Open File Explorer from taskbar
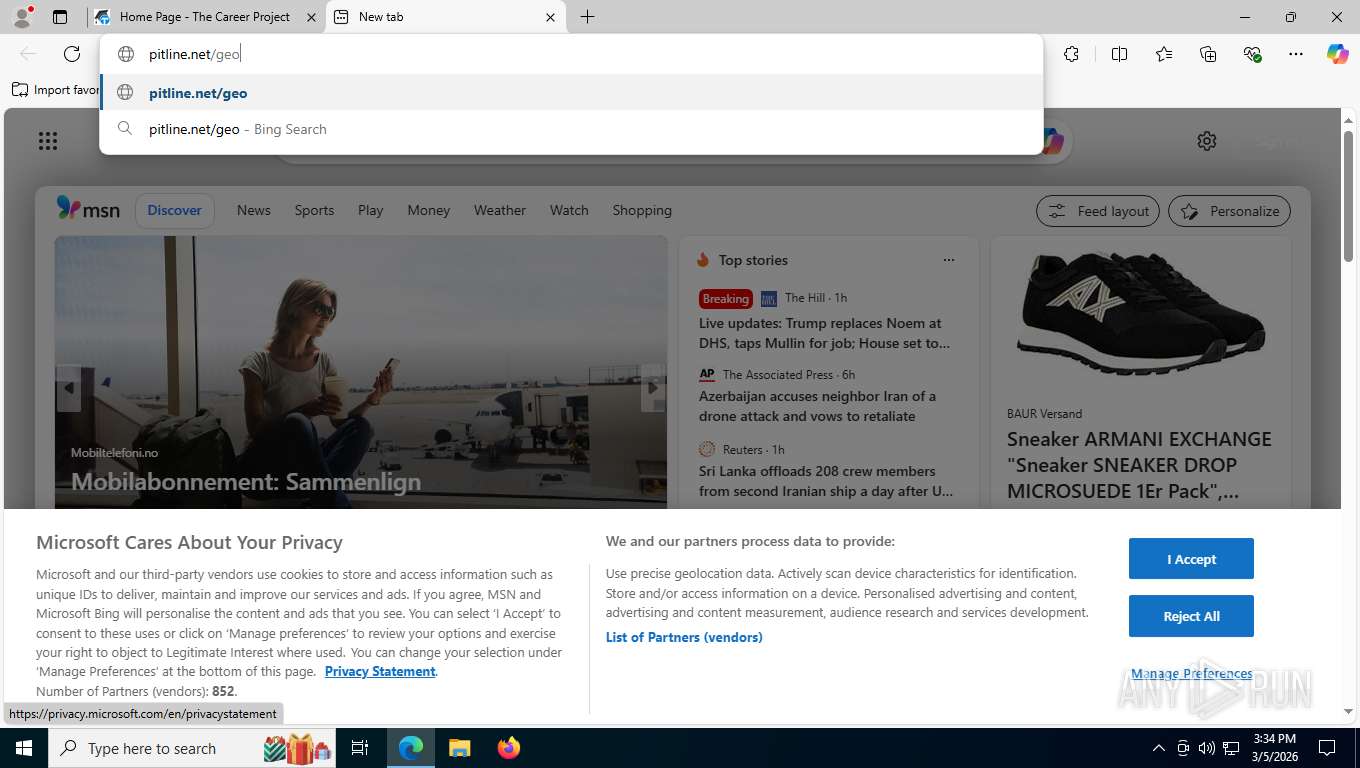1360x768 pixels. tap(459, 748)
